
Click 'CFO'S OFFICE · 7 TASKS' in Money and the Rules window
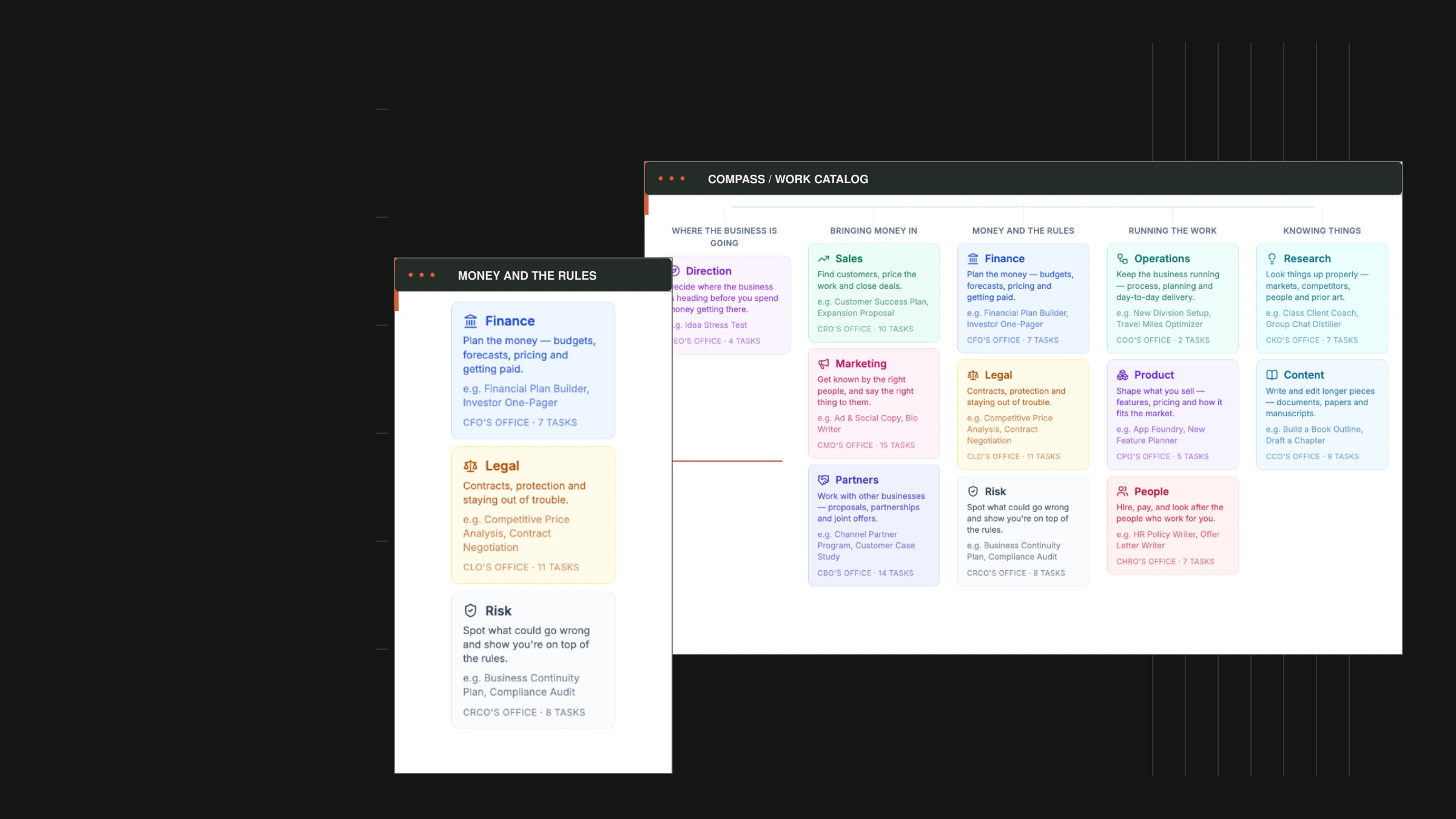[520, 423]
